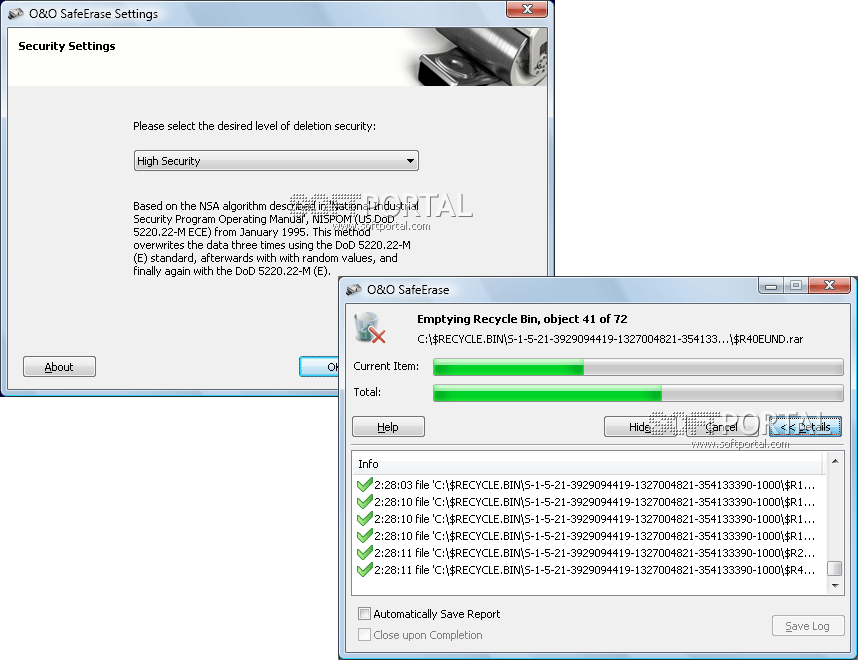Click the check icon of the 2:28:11 $R2 entry
Viewport: 858px width, 660px height.
(364, 553)
